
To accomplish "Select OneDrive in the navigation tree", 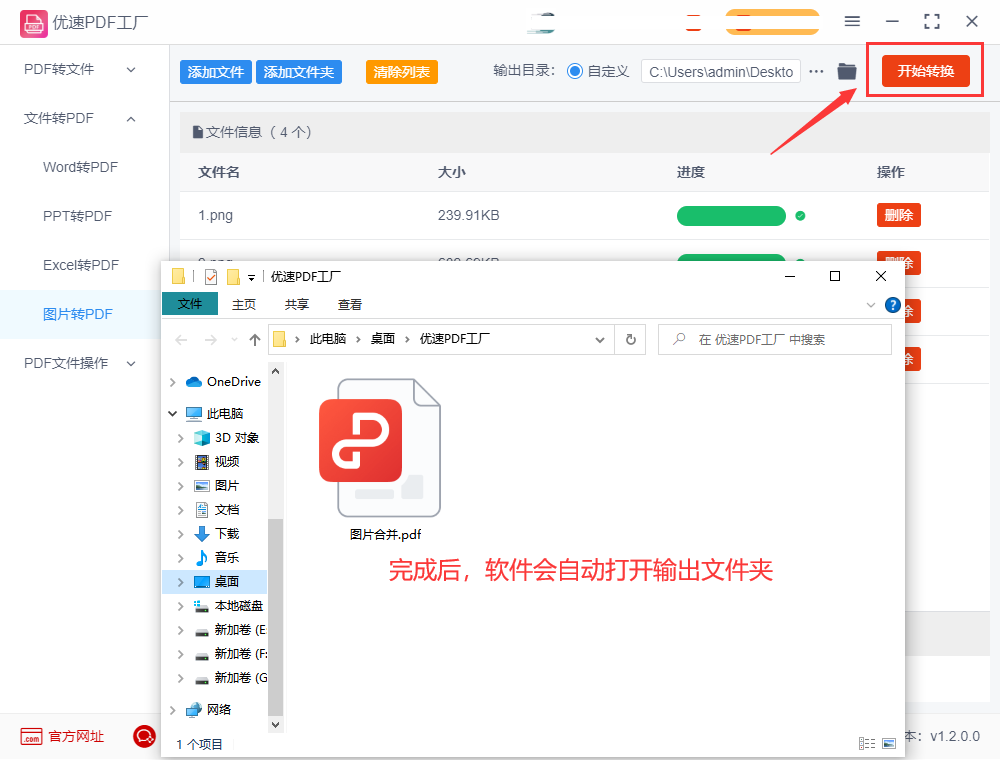I will tap(223, 382).
